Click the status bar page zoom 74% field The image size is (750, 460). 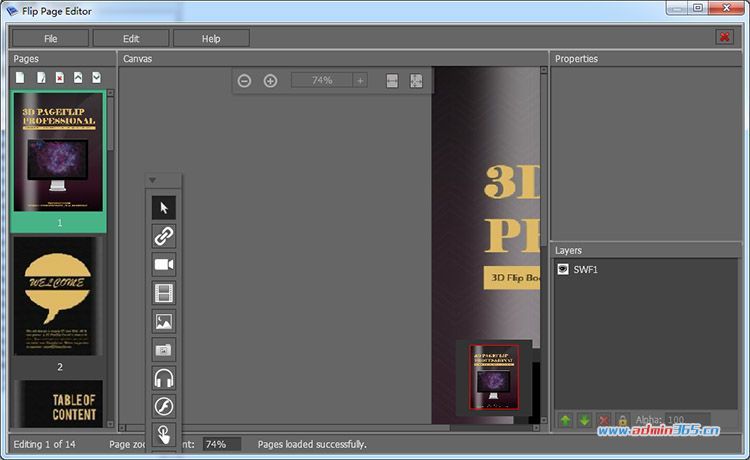pyautogui.click(x=222, y=444)
